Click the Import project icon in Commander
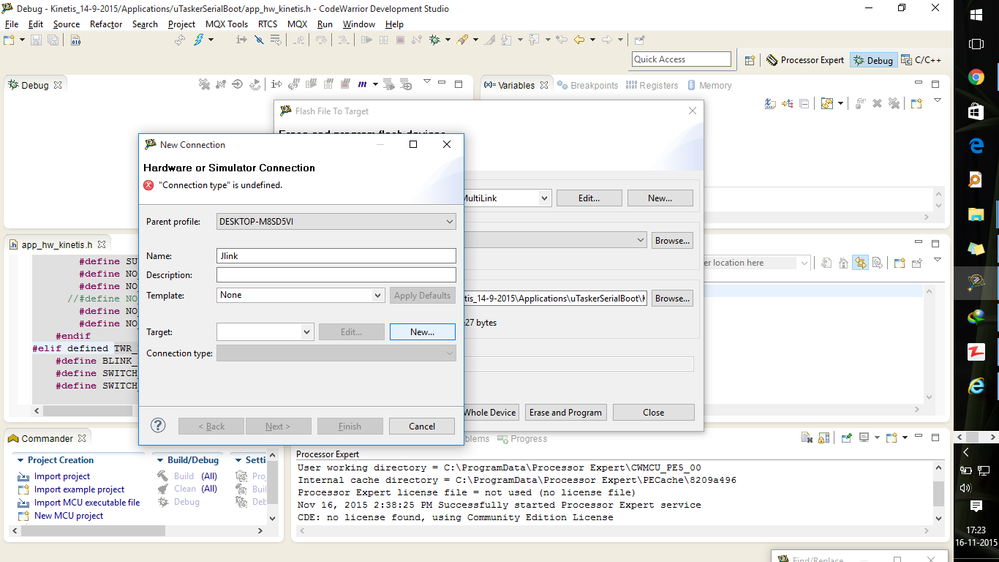 click(24, 477)
